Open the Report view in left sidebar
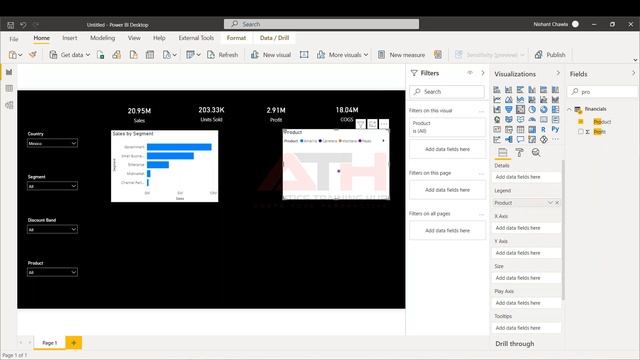This screenshot has height=360, width=640. tap(9, 72)
